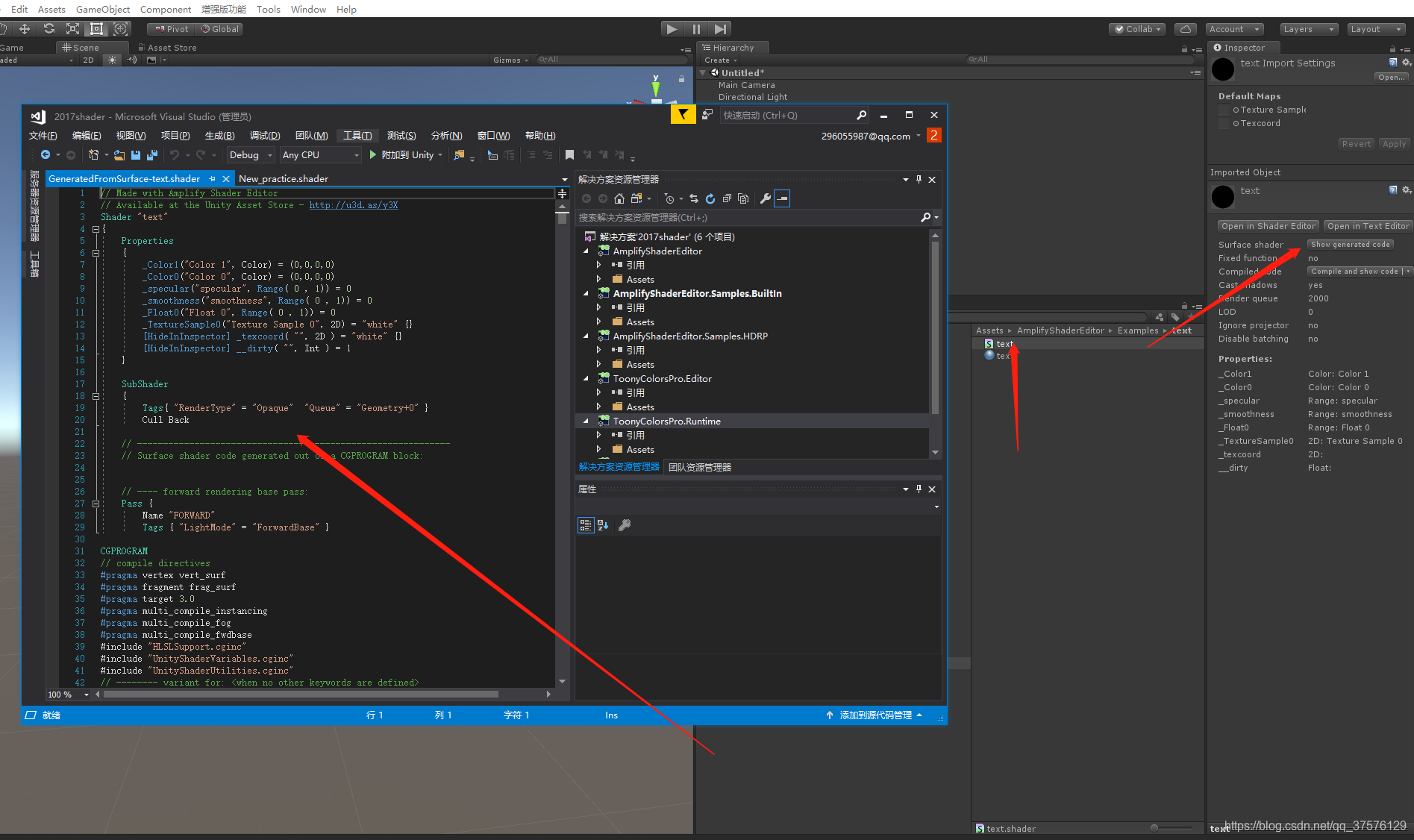
Task: Select Unity's Rect Transform tool
Action: [x=96, y=29]
